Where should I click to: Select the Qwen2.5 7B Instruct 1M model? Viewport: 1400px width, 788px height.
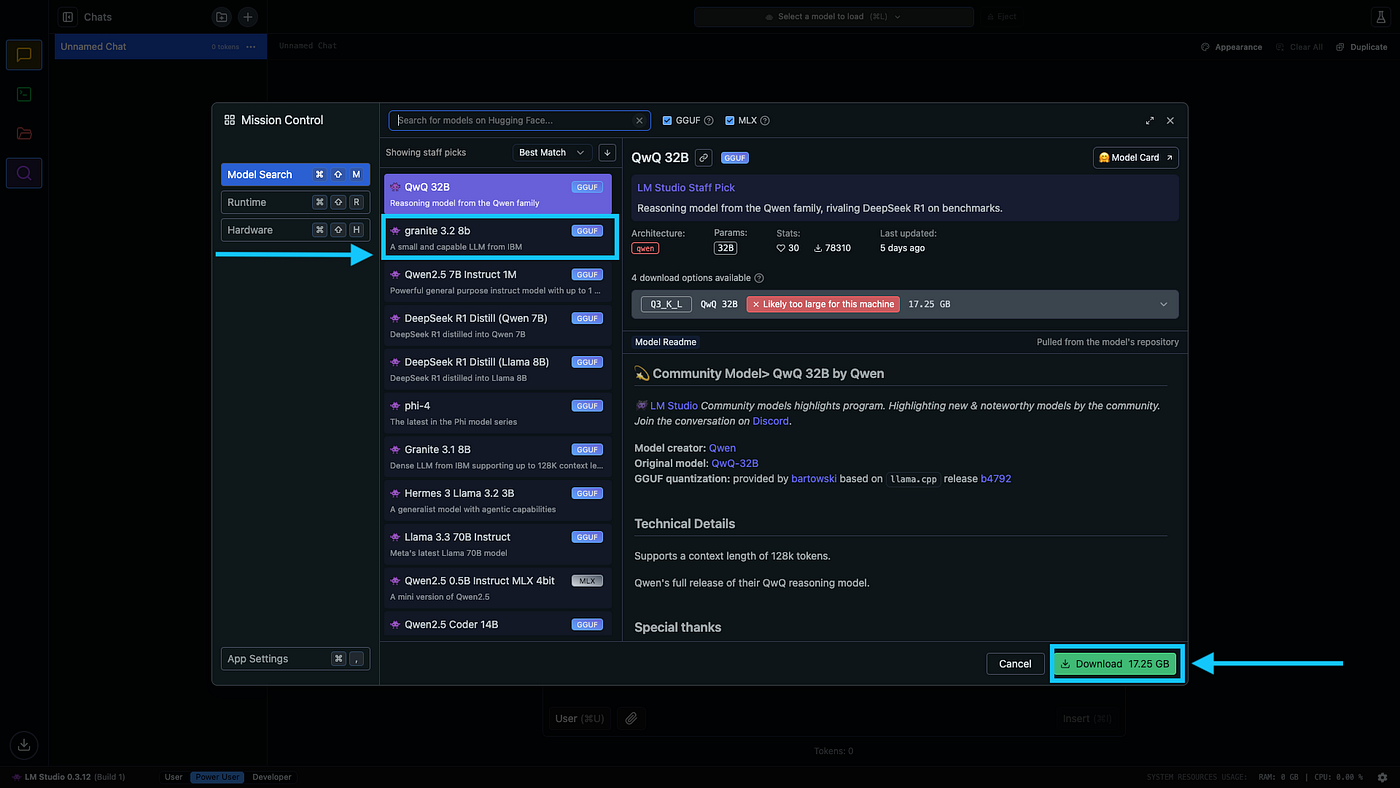pos(498,282)
